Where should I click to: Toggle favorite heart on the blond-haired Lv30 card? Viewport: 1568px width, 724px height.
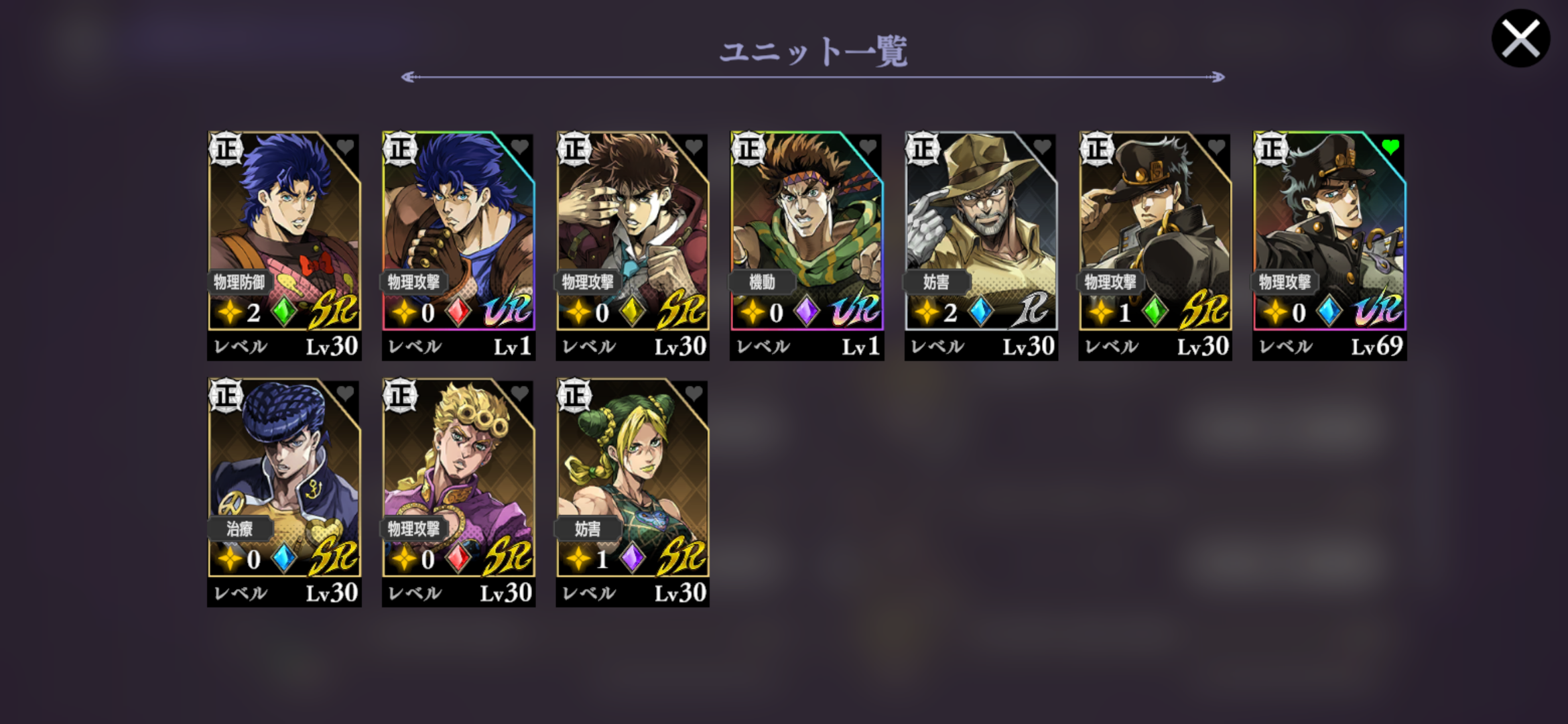click(519, 394)
